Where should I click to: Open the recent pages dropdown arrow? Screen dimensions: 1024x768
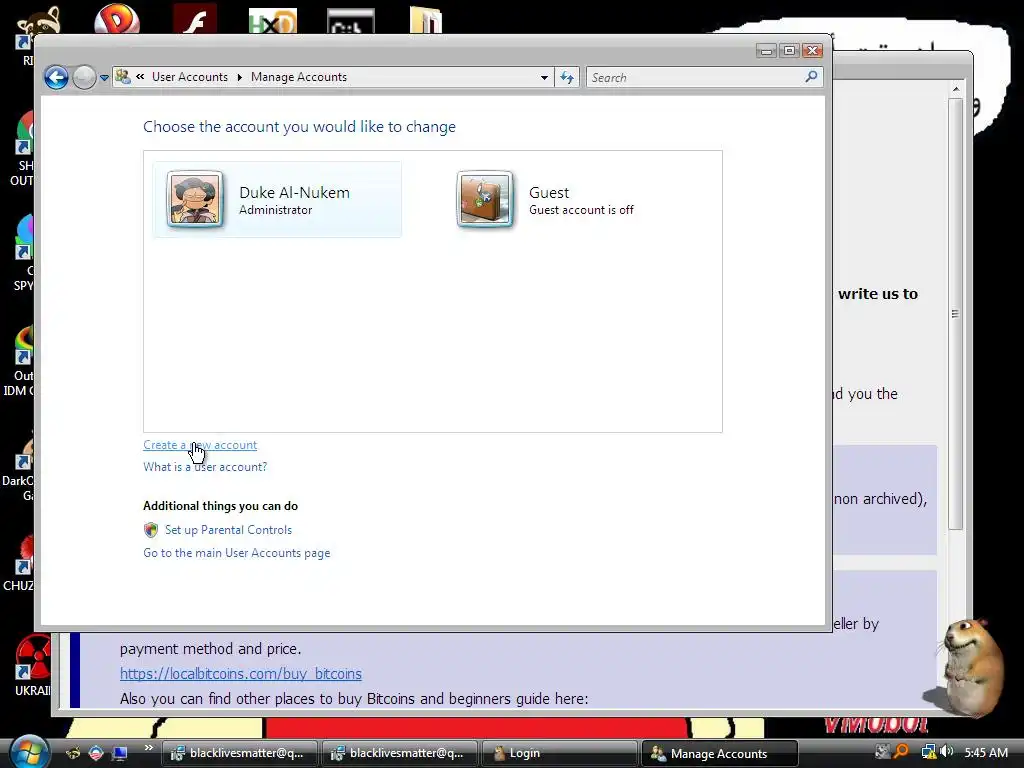coord(104,78)
